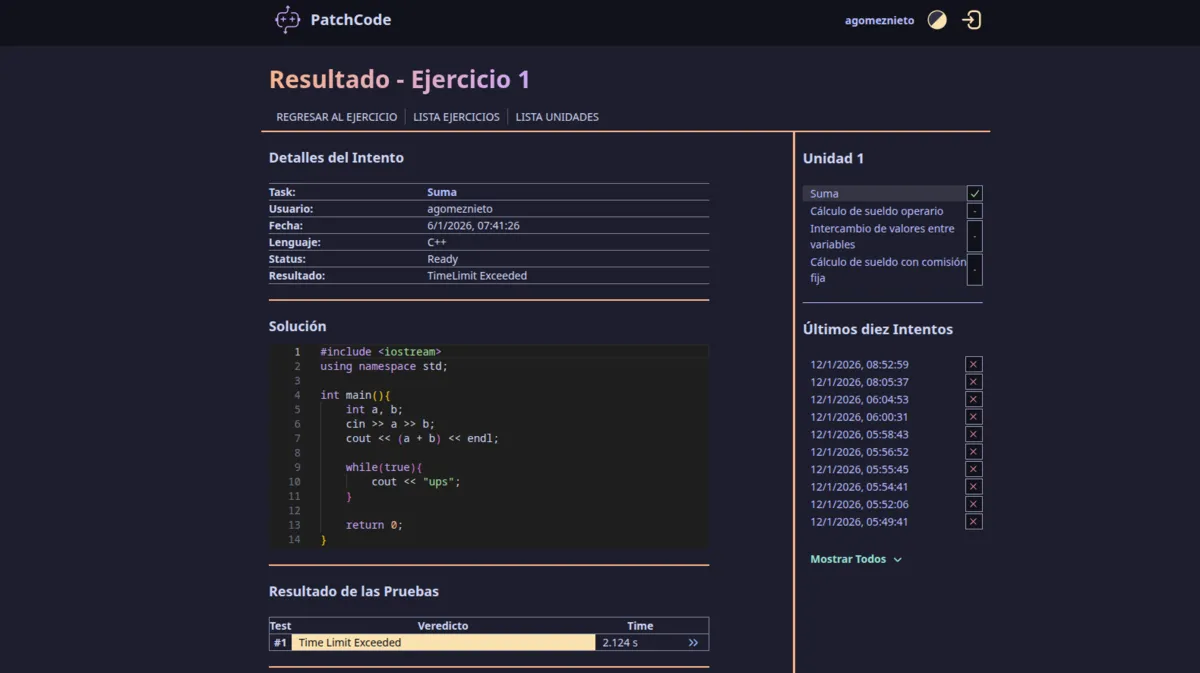This screenshot has height=673, width=1200.
Task: Go to LISTA UNIDADES section
Action: pyautogui.click(x=557, y=117)
